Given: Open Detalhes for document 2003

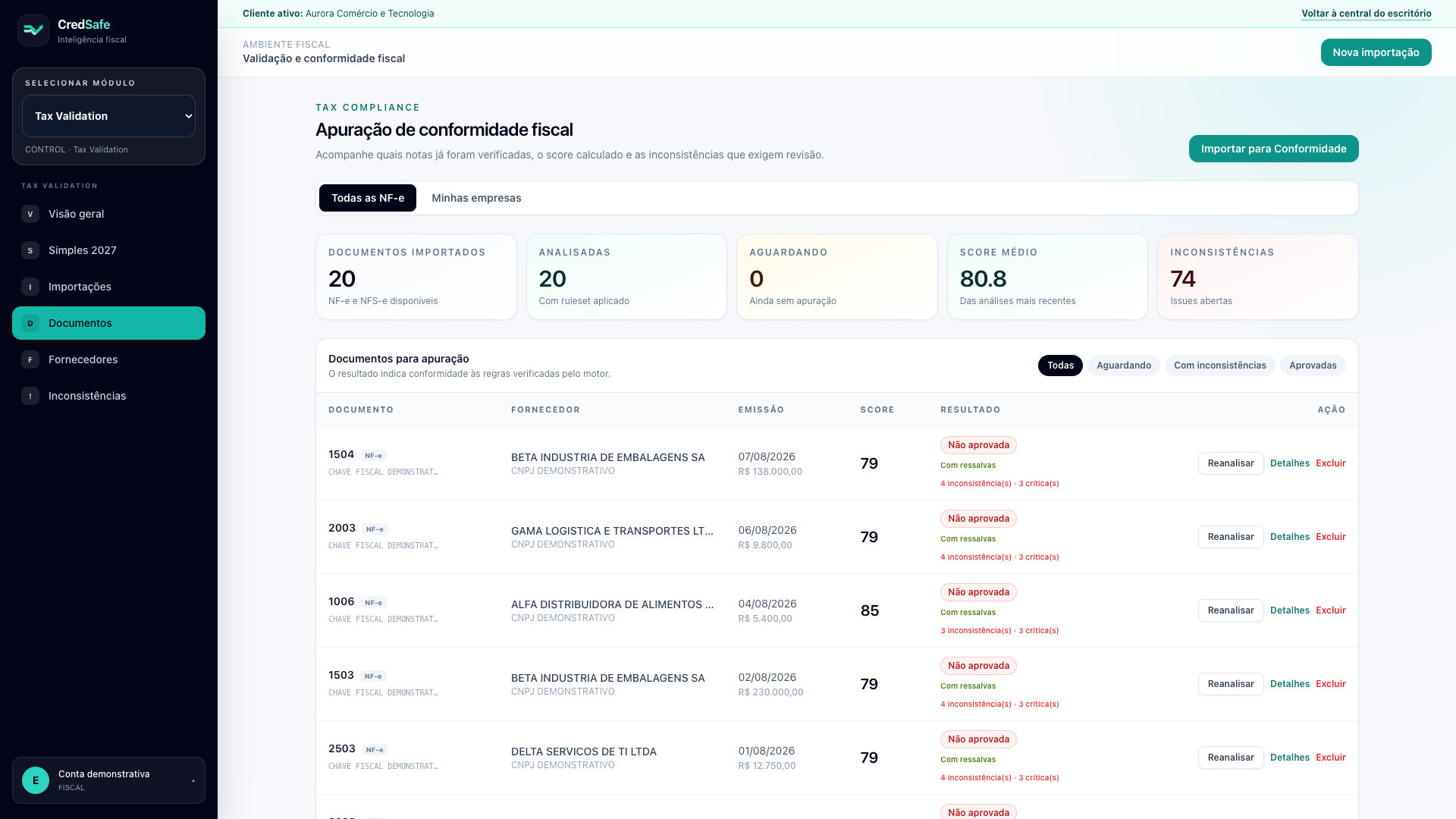Looking at the screenshot, I should pyautogui.click(x=1290, y=537).
